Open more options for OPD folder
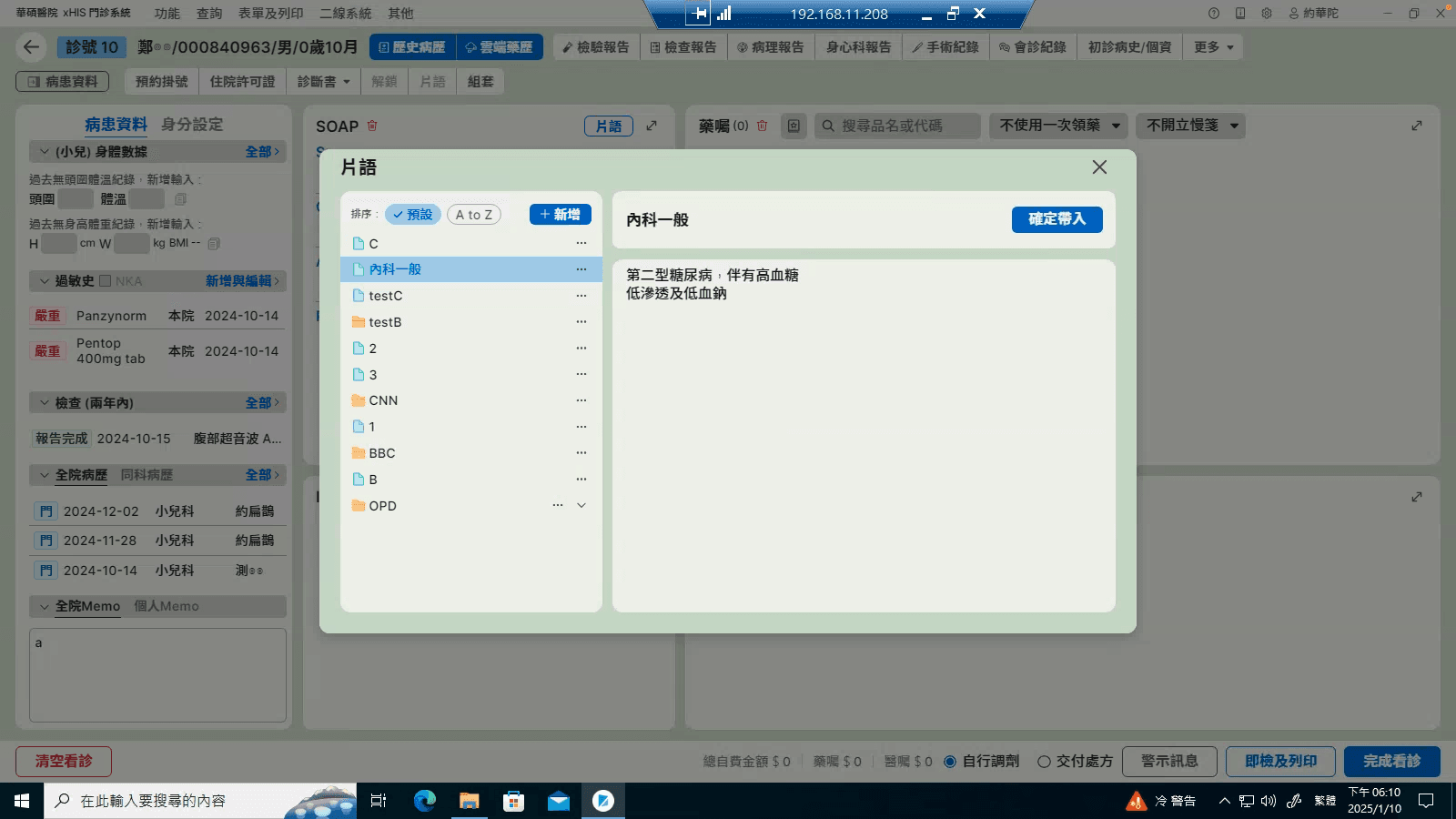Image resolution: width=1456 pixels, height=819 pixels. 558,505
